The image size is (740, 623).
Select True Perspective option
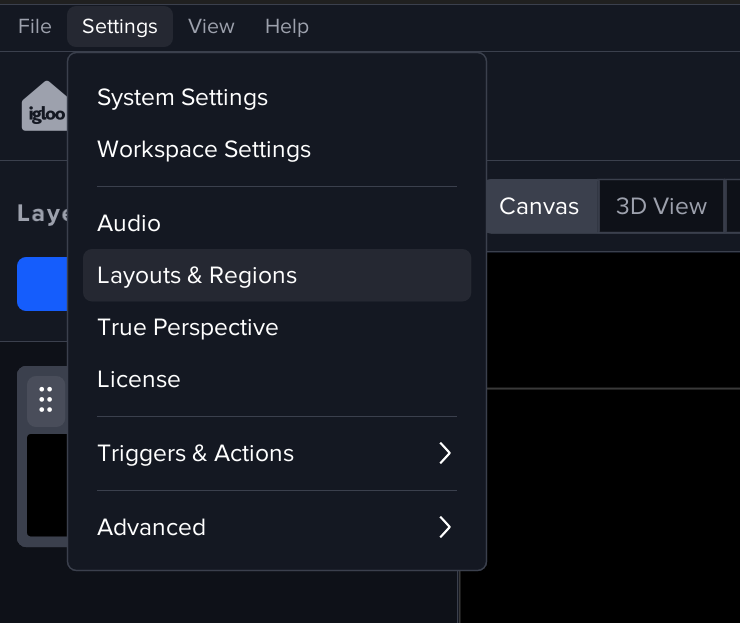point(188,327)
